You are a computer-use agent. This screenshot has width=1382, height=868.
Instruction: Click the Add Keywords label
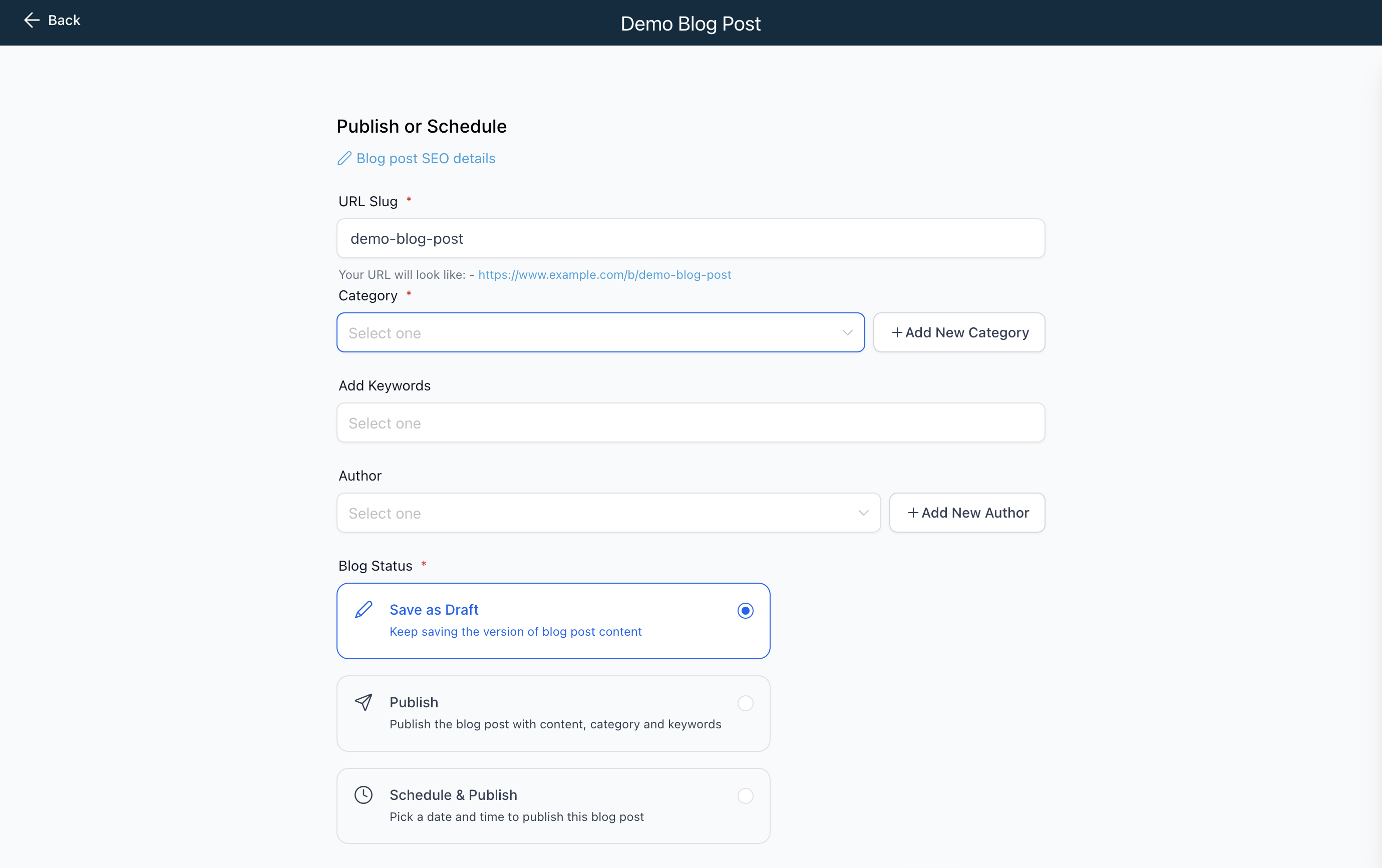pyautogui.click(x=385, y=385)
